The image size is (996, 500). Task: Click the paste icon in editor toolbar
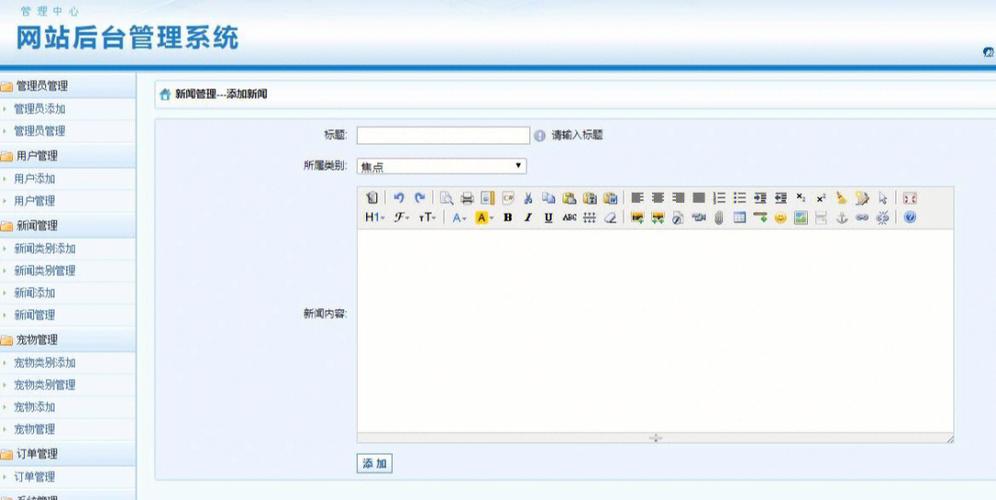(x=569, y=198)
